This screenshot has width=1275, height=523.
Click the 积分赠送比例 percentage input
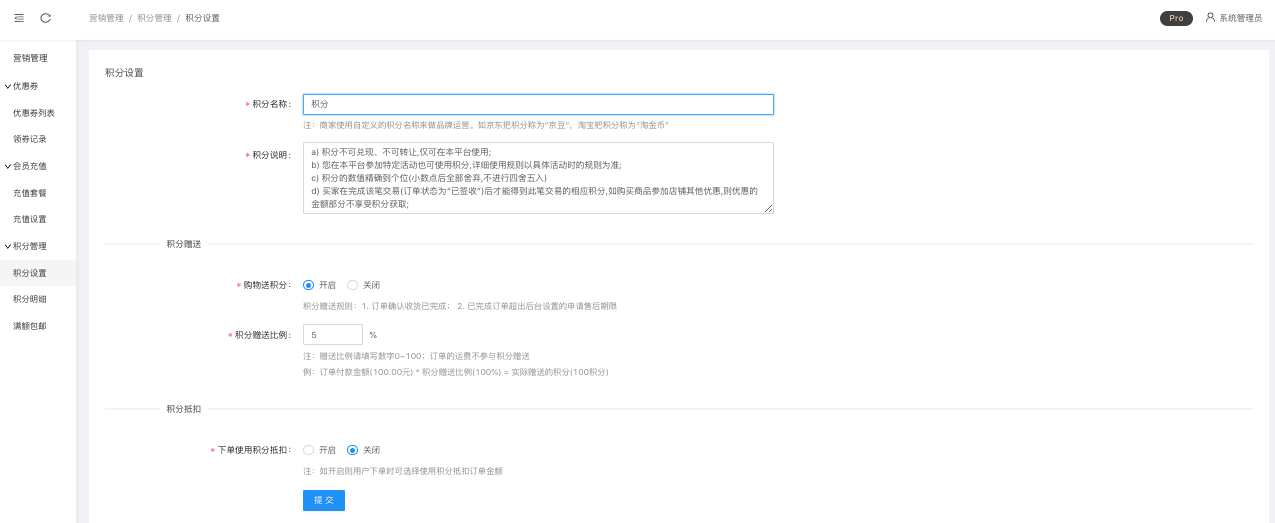(x=332, y=335)
